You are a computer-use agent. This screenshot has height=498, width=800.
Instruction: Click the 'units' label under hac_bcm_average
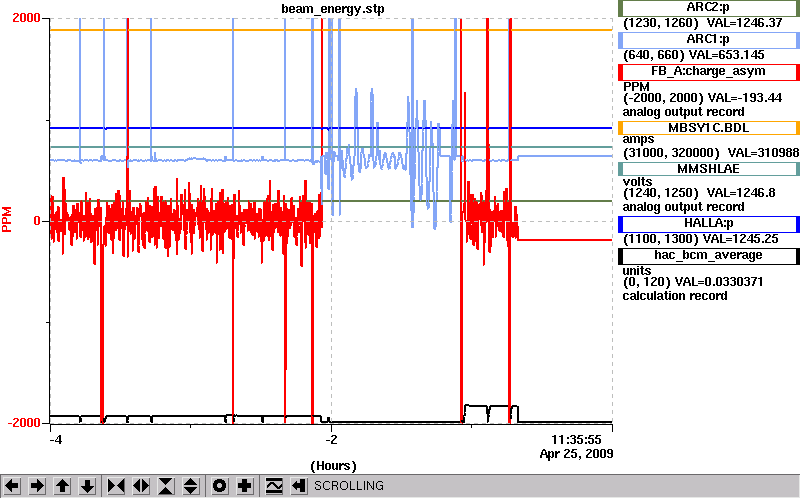click(637, 270)
